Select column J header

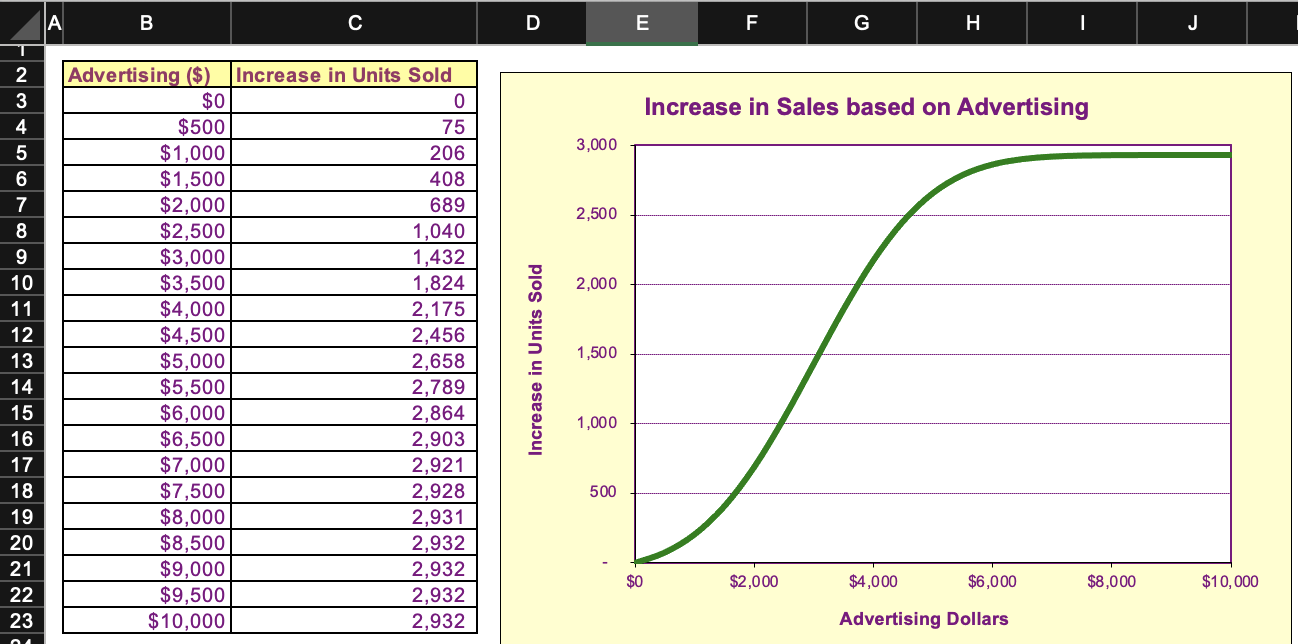1193,23
